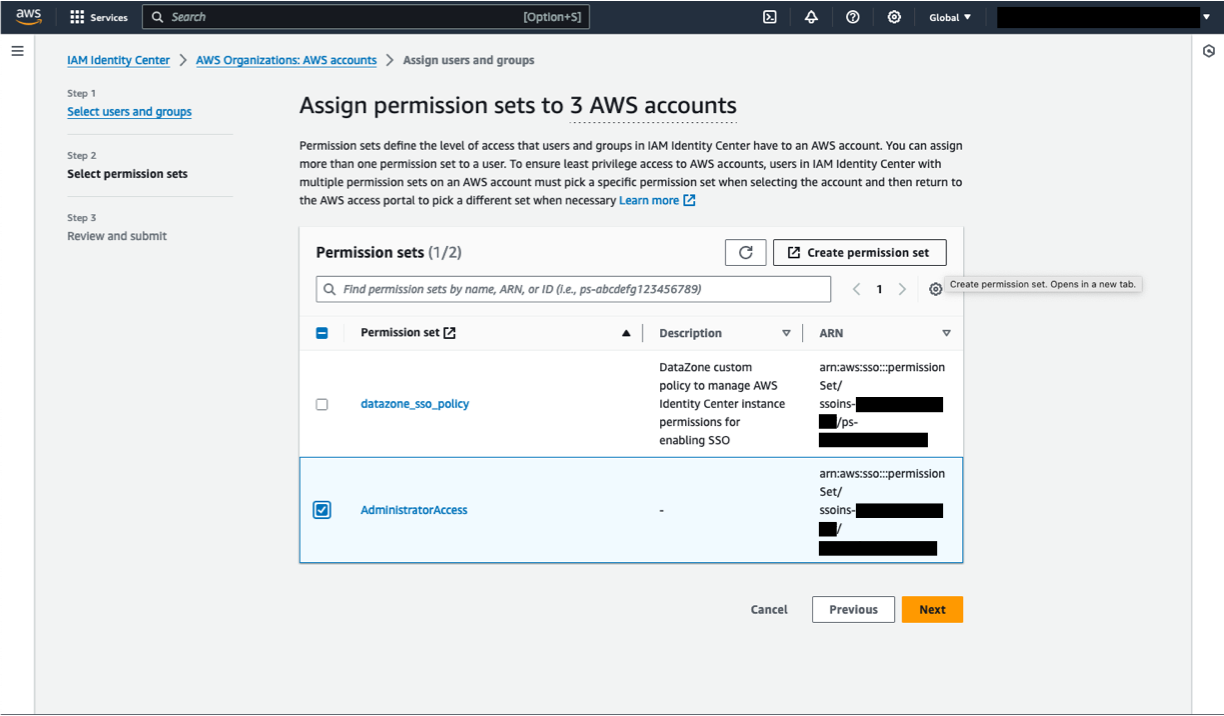Toggle the hamburger side navigation menu
Viewport: 1224px width, 716px height.
pyautogui.click(x=17, y=50)
